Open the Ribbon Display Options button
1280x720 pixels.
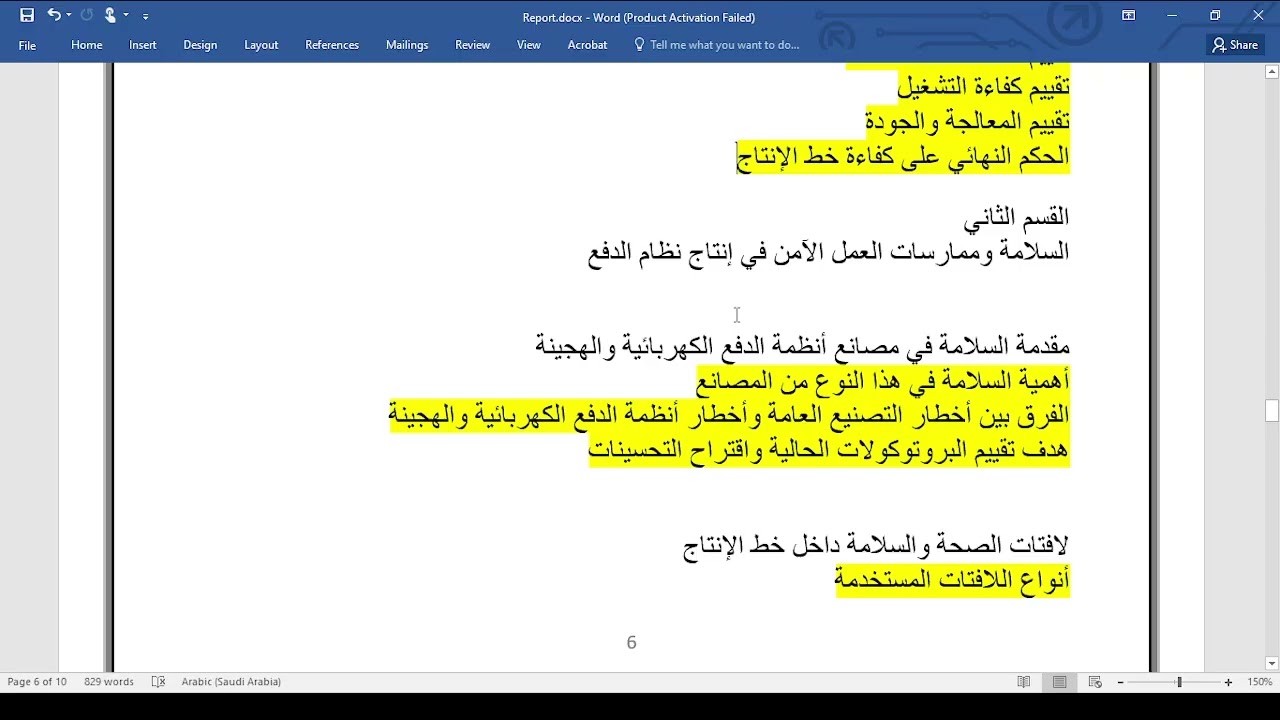coord(1128,15)
